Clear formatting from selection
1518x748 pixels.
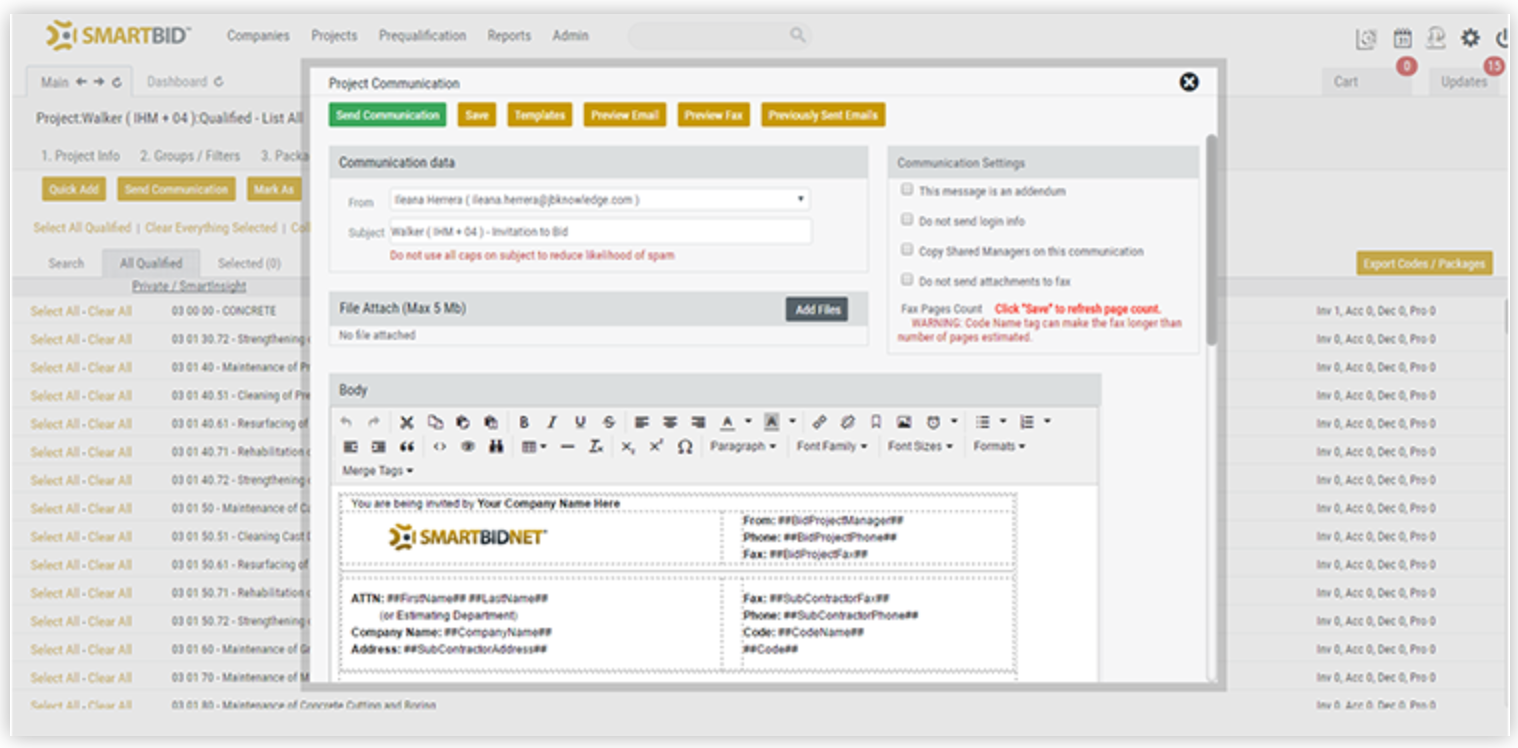(595, 446)
